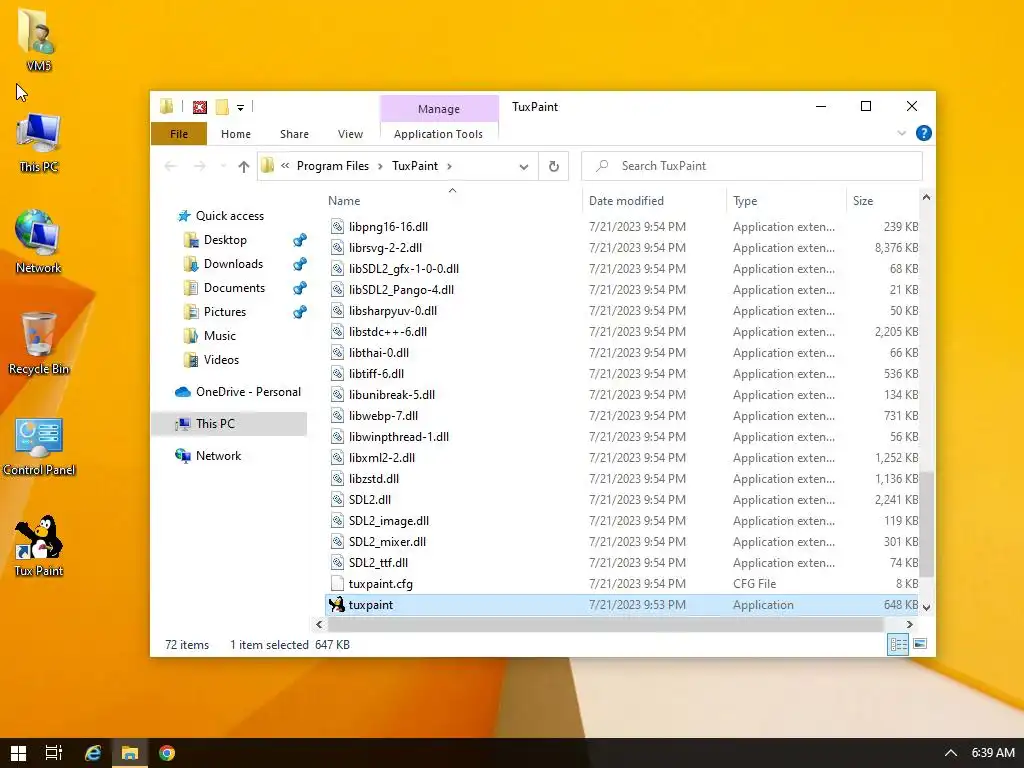
Task: Open the VM5 desktop folder icon
Action: pos(38,38)
